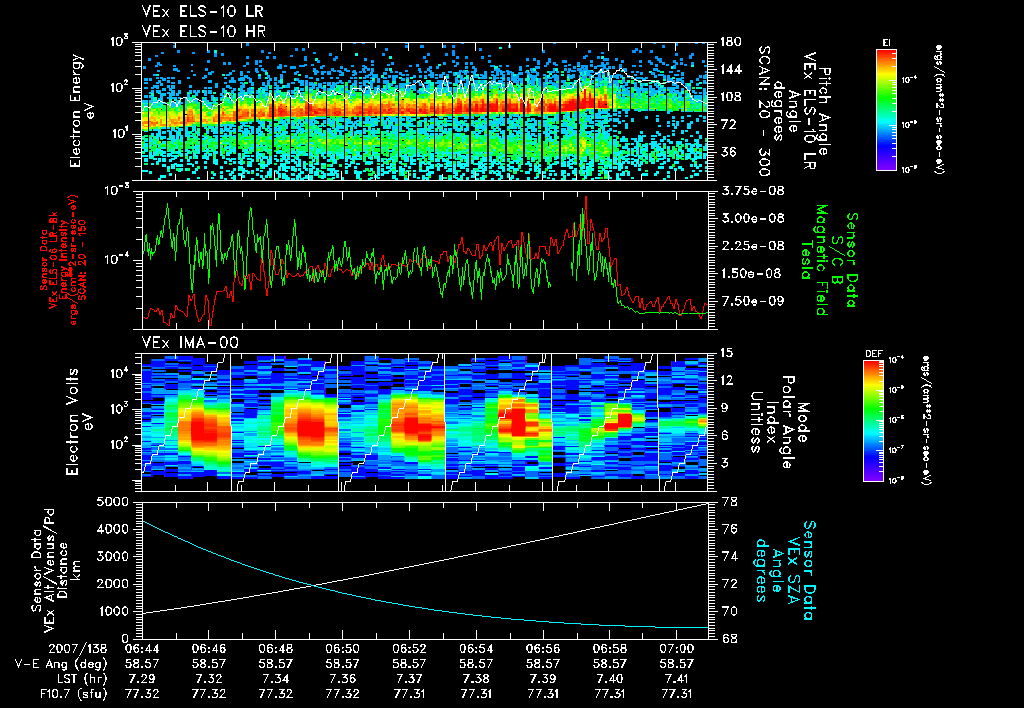Click the LST value '7.37'
The image size is (1024, 708).
click(x=409, y=679)
